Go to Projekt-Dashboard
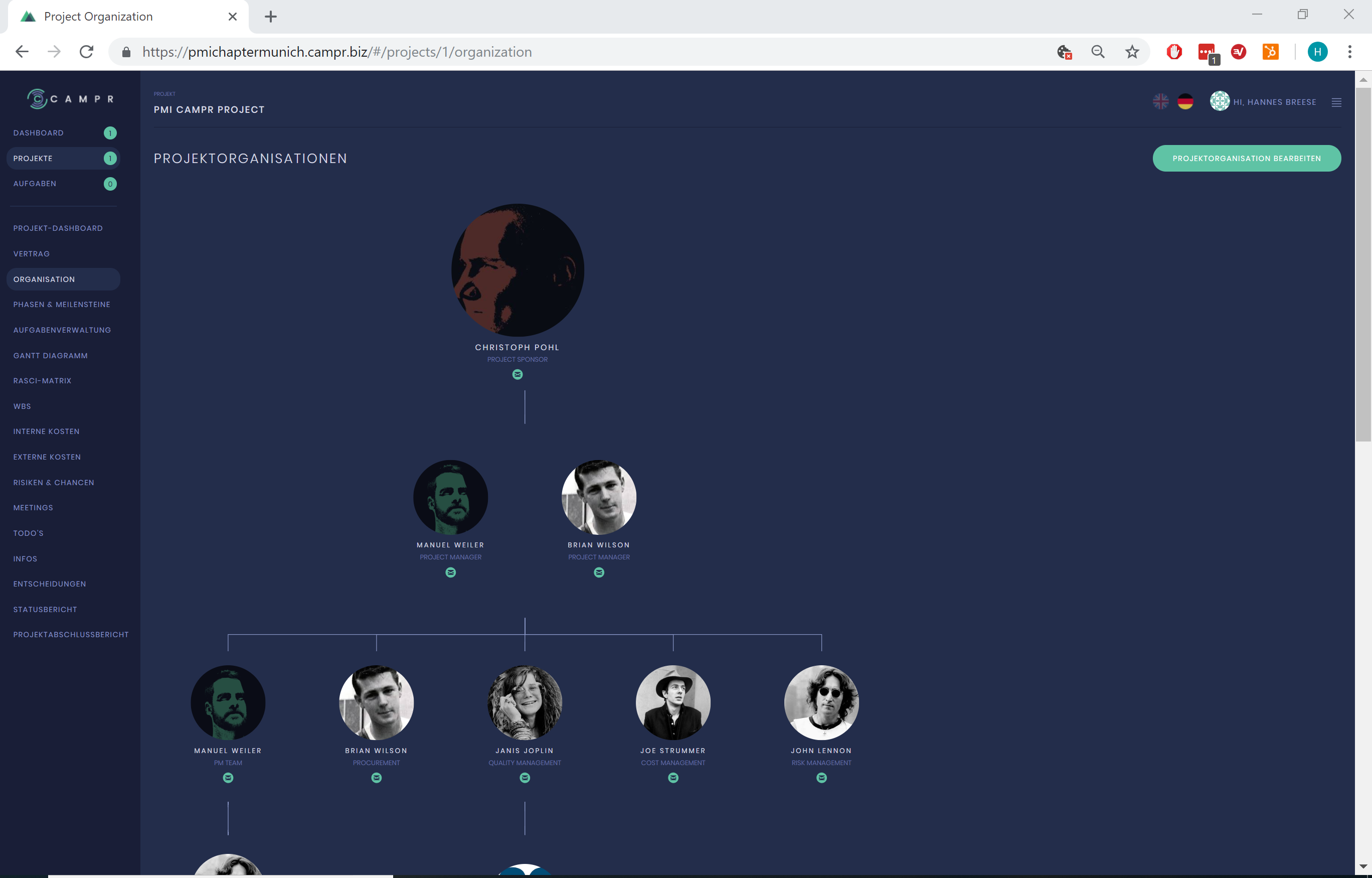Viewport: 1372px width, 878px height. [58, 228]
